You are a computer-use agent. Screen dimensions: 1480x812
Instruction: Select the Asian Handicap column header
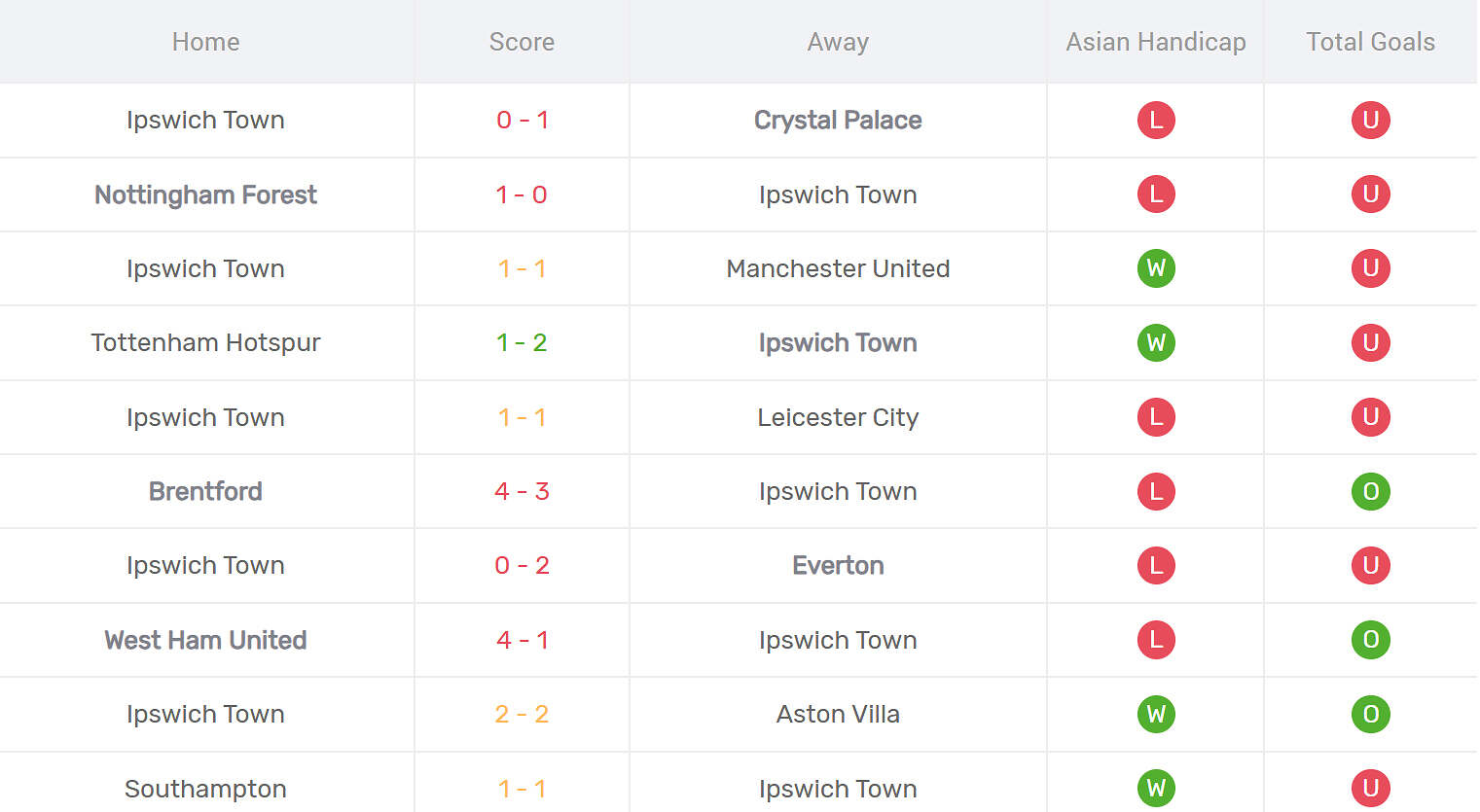pyautogui.click(x=1155, y=42)
